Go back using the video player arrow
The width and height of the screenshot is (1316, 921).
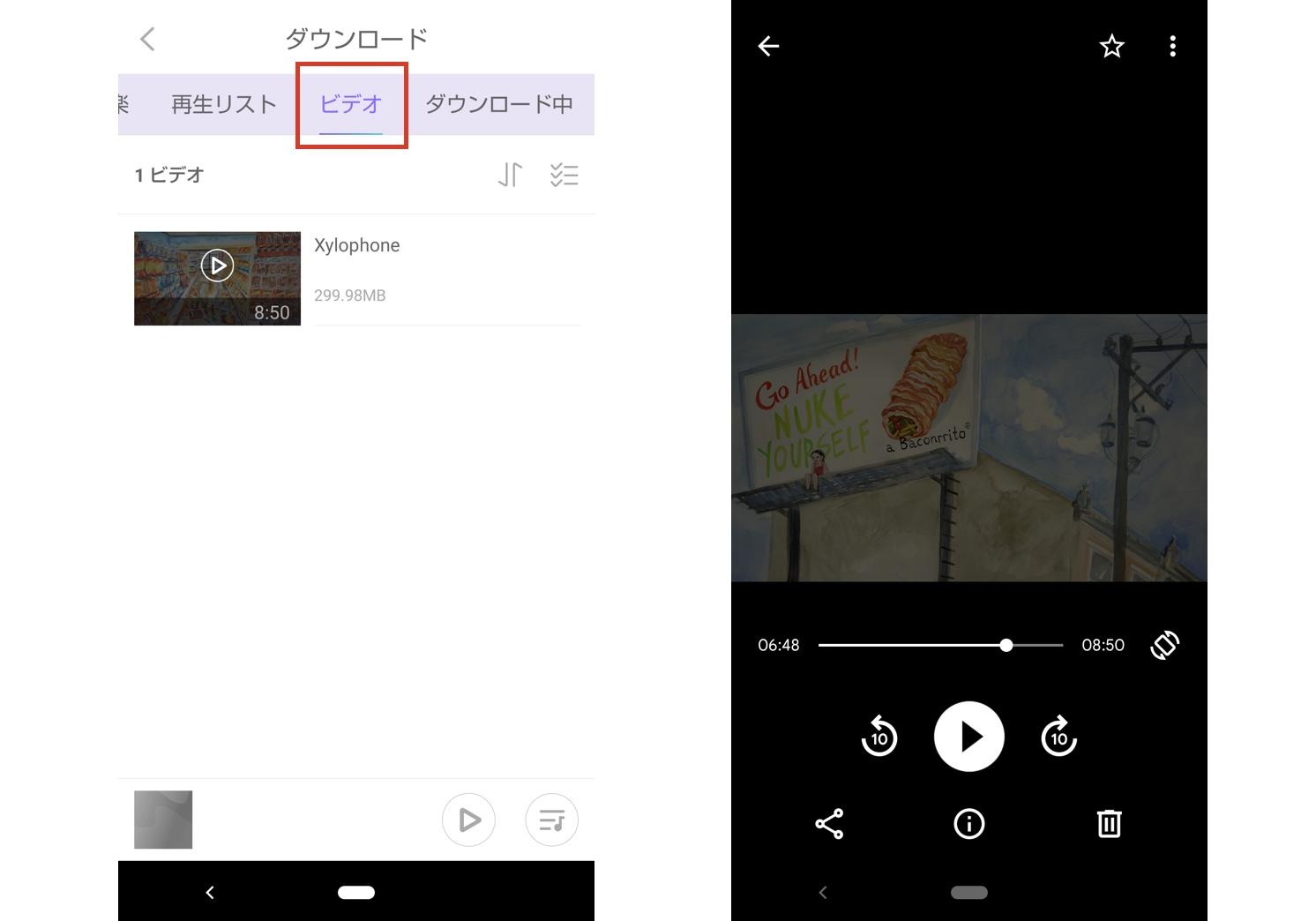(768, 46)
